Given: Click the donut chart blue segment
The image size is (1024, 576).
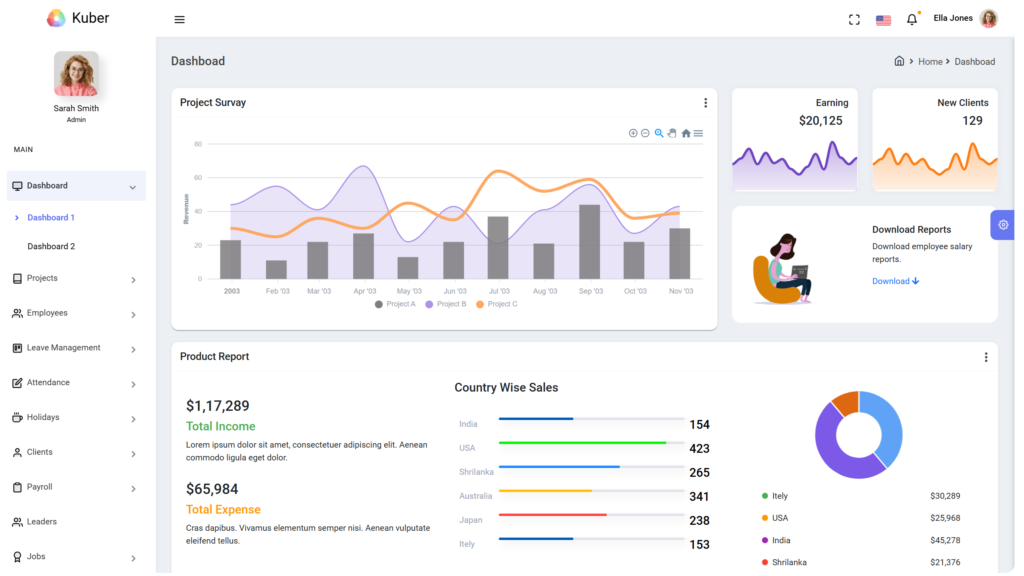Looking at the screenshot, I should pos(885,420).
